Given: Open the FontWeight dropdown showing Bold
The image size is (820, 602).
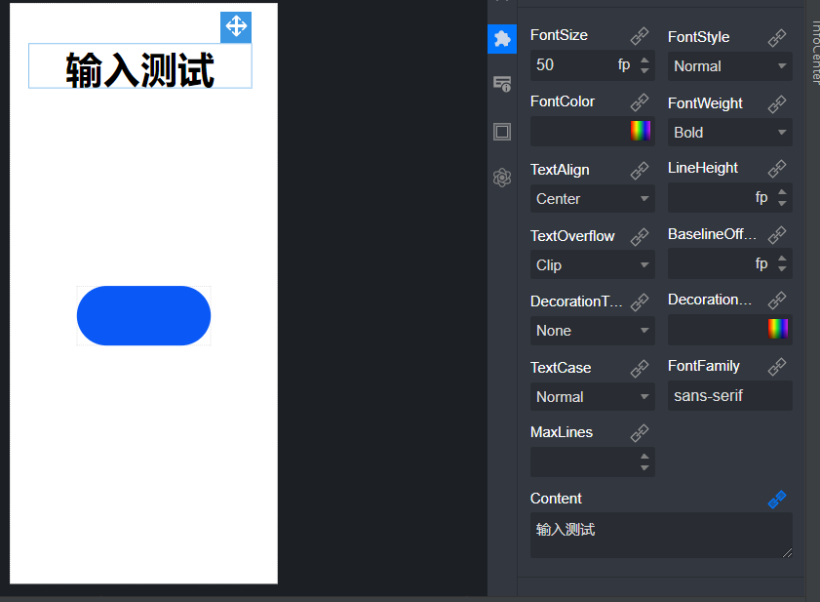Looking at the screenshot, I should coord(729,132).
